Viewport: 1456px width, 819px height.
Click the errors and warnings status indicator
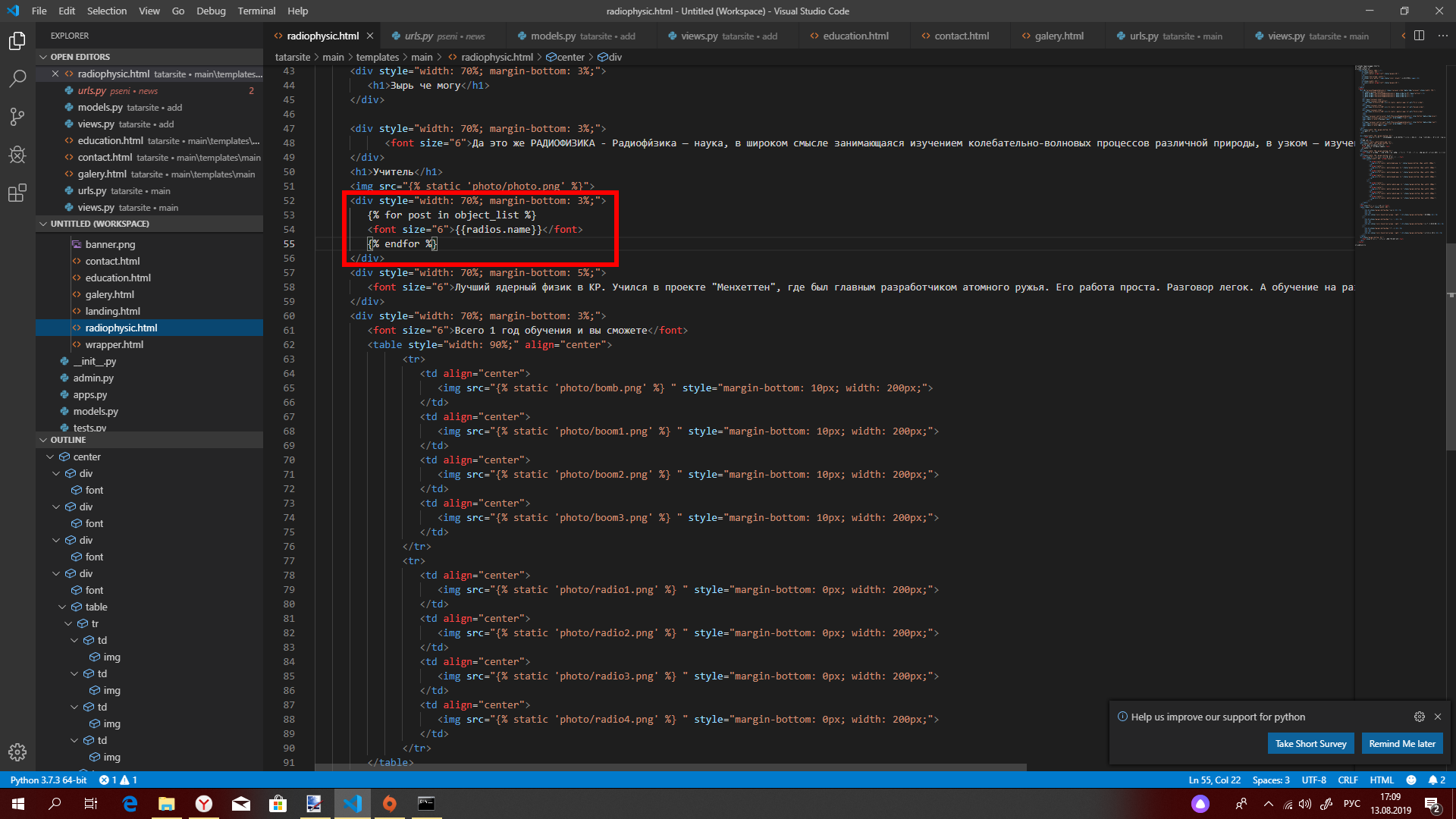pyautogui.click(x=118, y=780)
